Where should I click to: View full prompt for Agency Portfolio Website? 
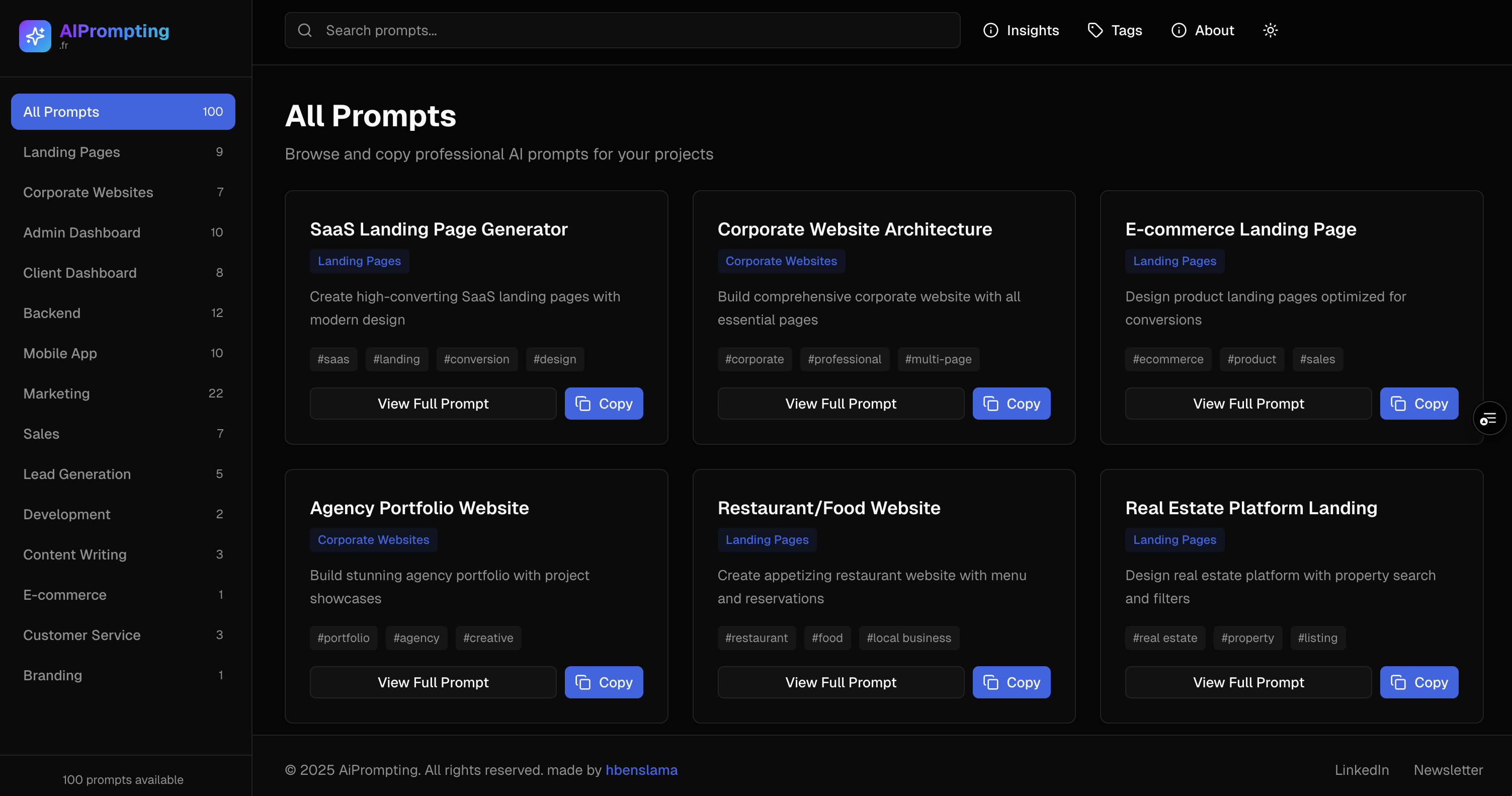(433, 682)
